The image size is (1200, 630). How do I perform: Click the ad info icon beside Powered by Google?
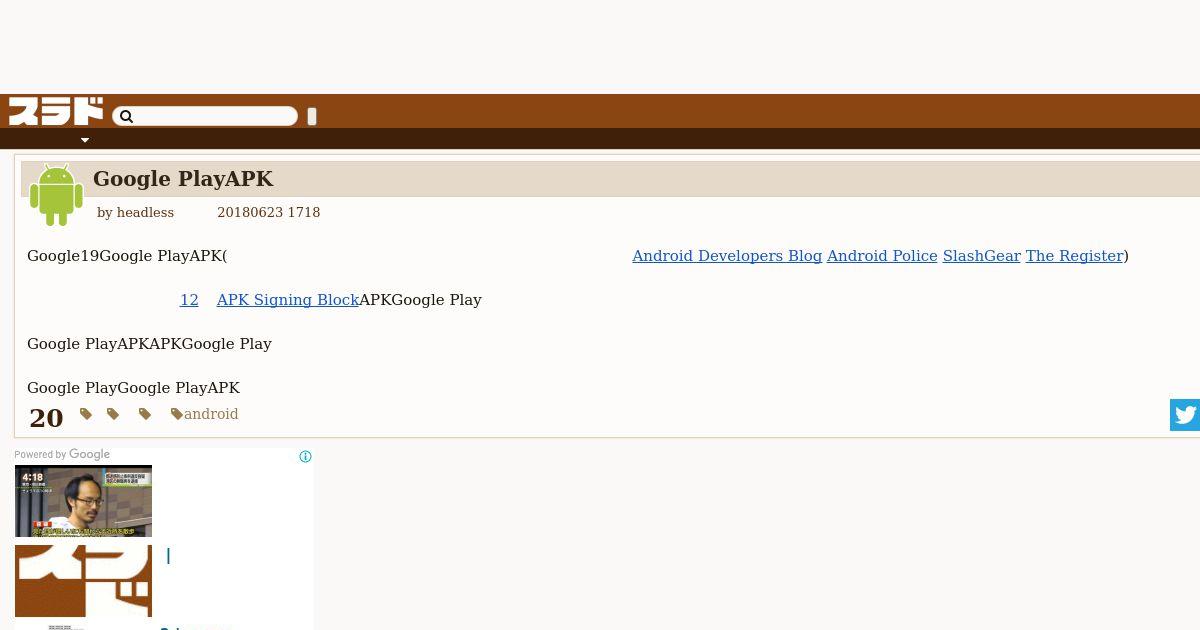pos(305,456)
